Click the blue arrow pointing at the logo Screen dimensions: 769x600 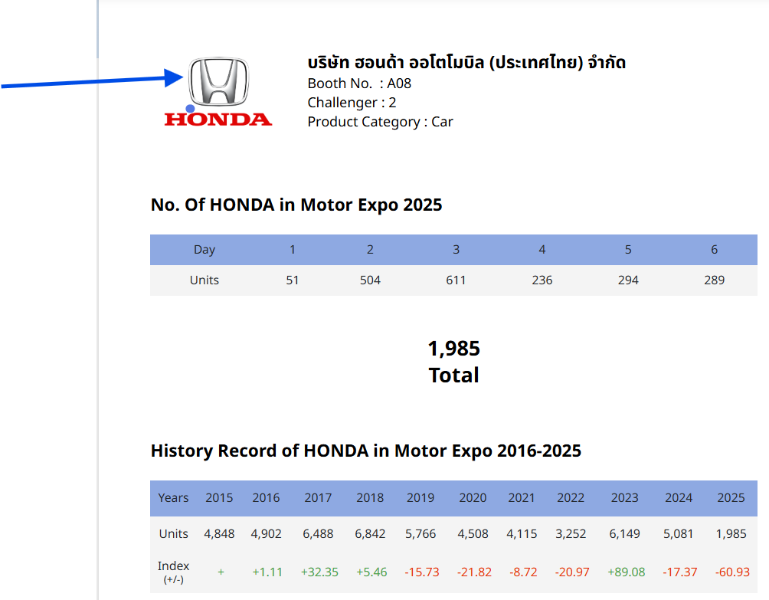tap(90, 83)
